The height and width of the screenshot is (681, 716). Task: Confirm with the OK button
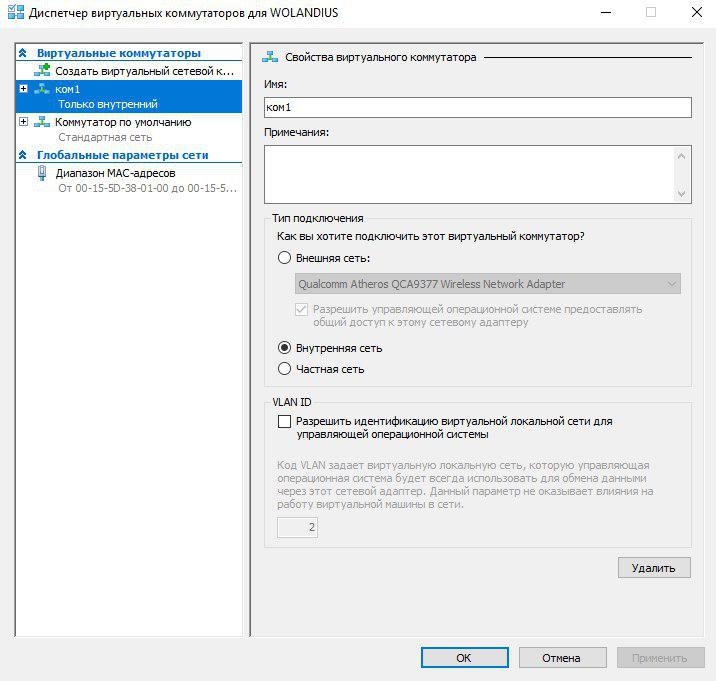point(464,658)
